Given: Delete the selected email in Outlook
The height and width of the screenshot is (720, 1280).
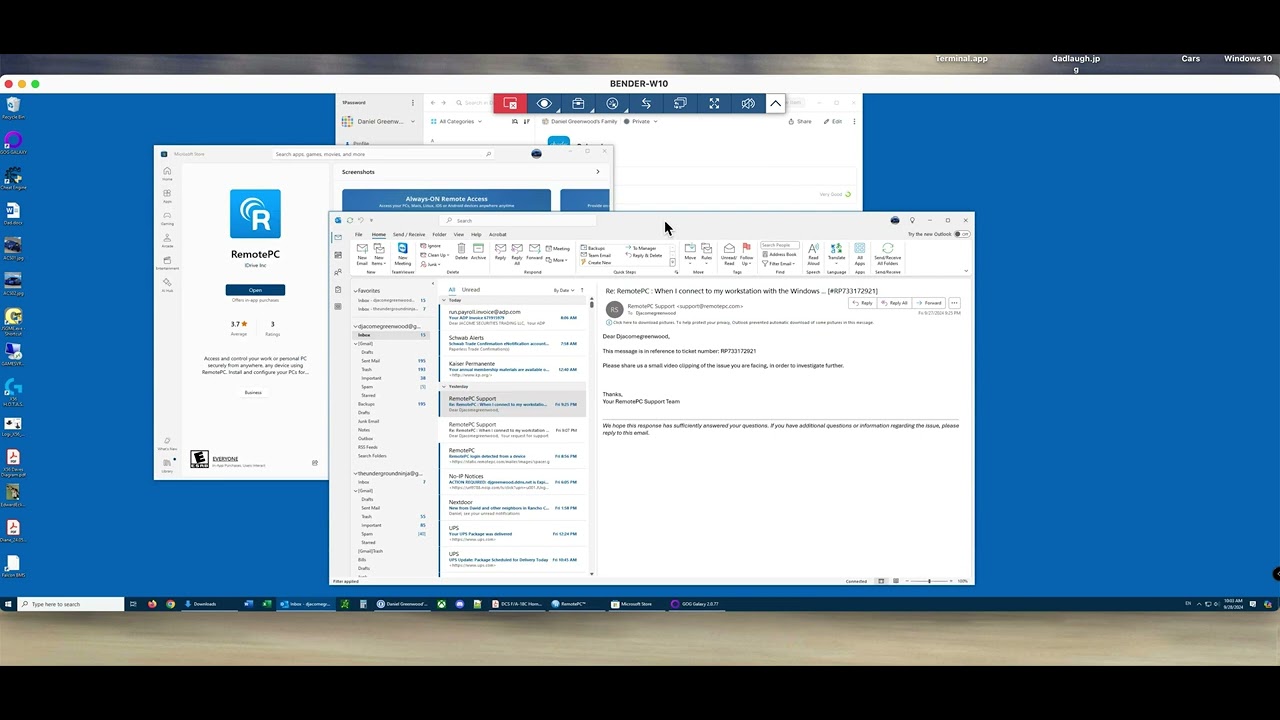Looking at the screenshot, I should coord(461,251).
